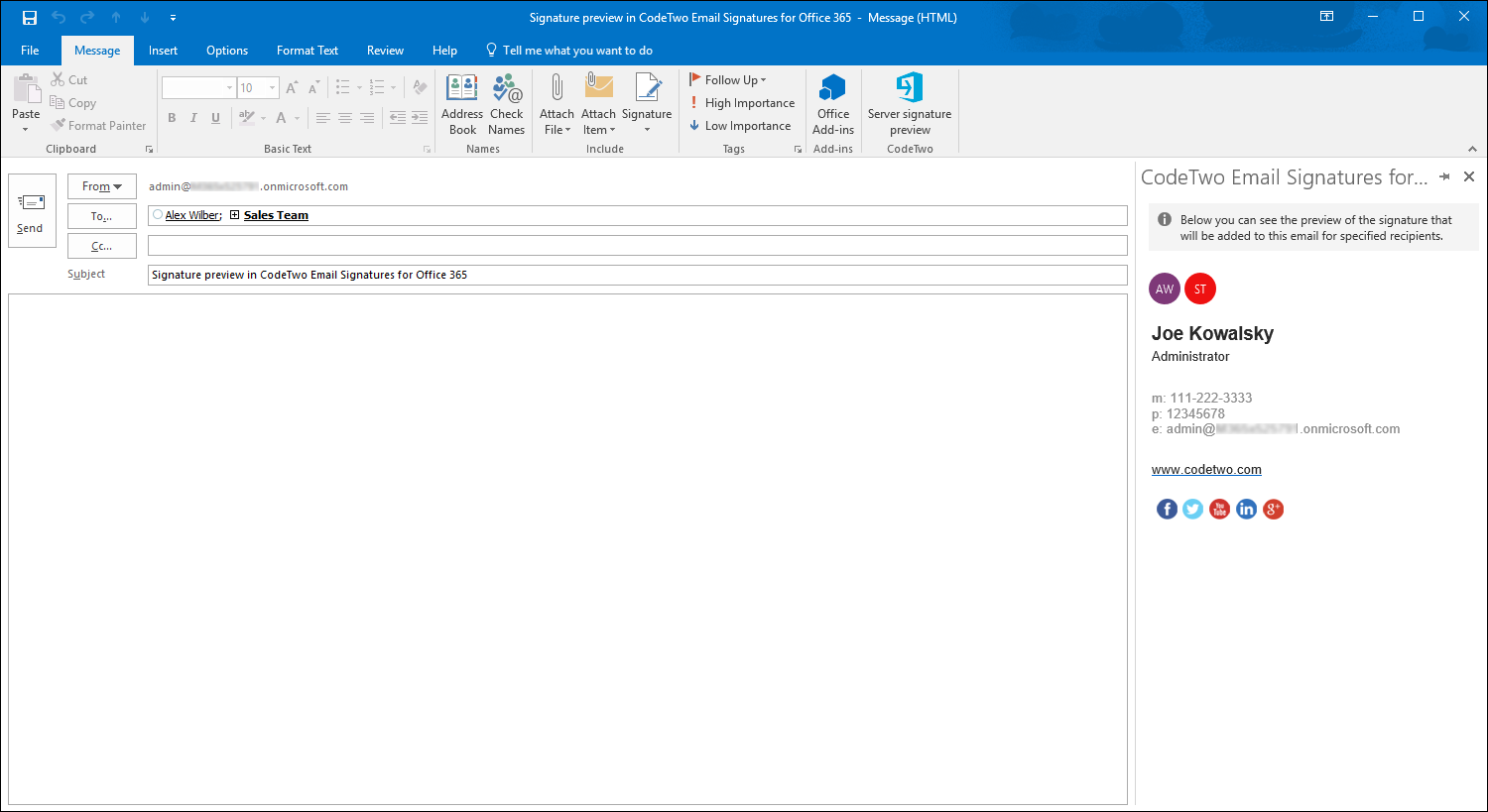Open the Review ribbon tab
This screenshot has width=1488, height=812.
pyautogui.click(x=385, y=51)
